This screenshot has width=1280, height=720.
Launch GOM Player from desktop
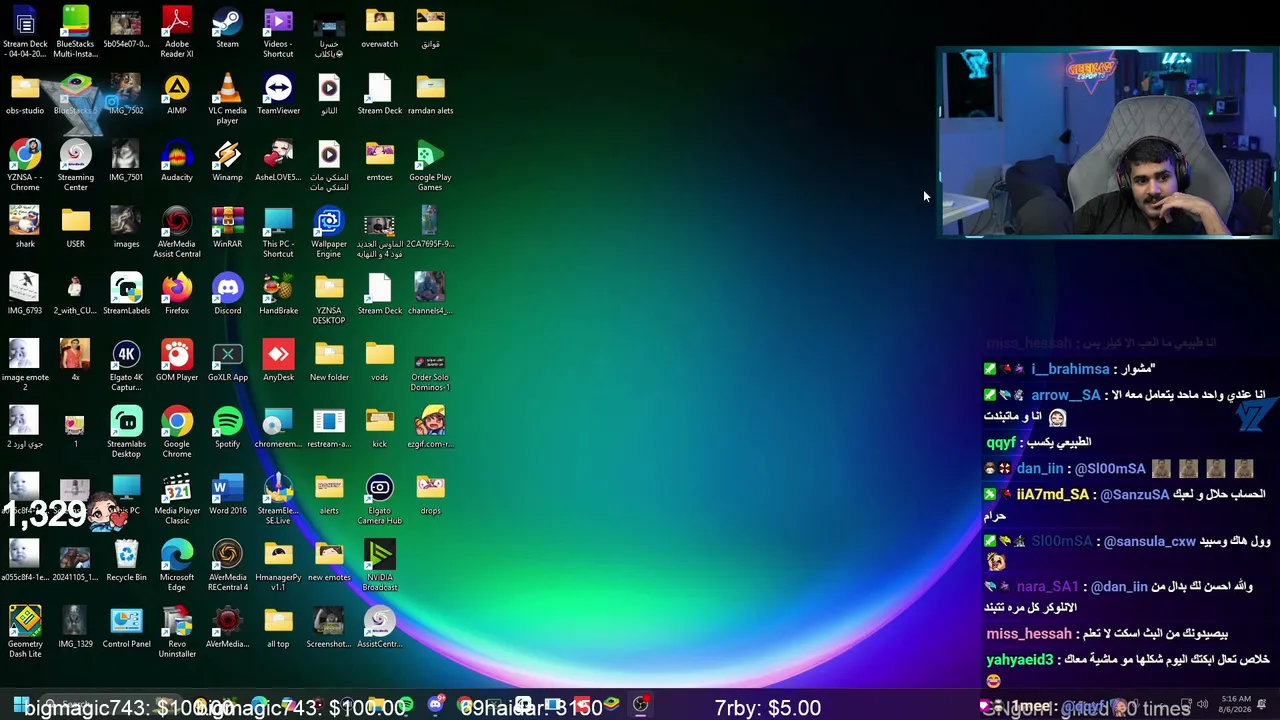(177, 361)
